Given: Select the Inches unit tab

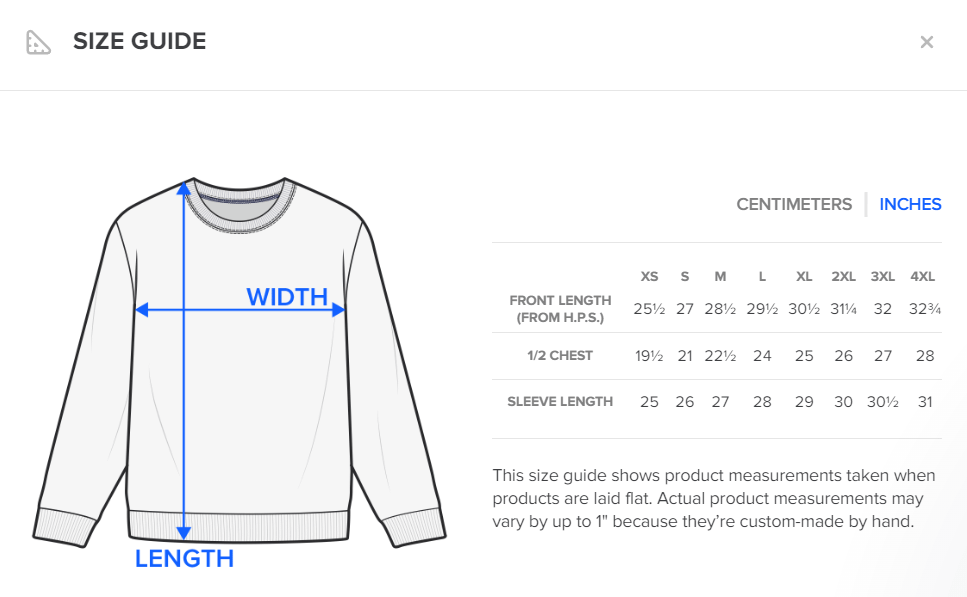Looking at the screenshot, I should coord(910,204).
